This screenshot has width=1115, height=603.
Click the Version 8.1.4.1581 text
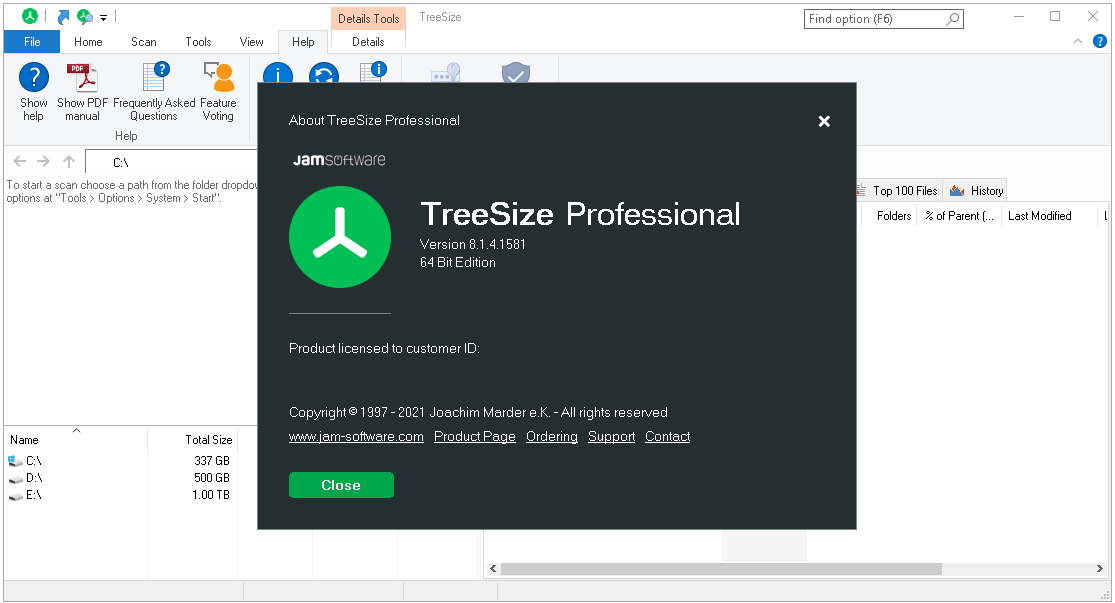click(473, 245)
